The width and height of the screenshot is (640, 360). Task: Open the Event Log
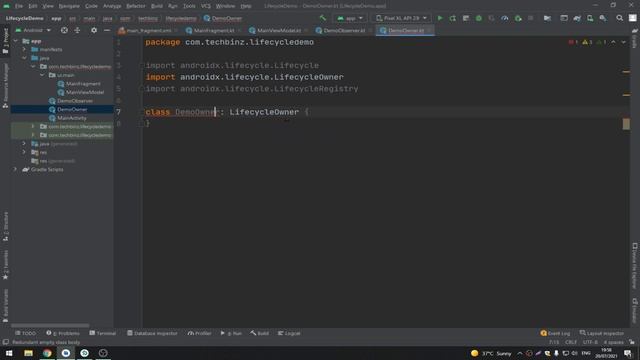pyautogui.click(x=555, y=333)
